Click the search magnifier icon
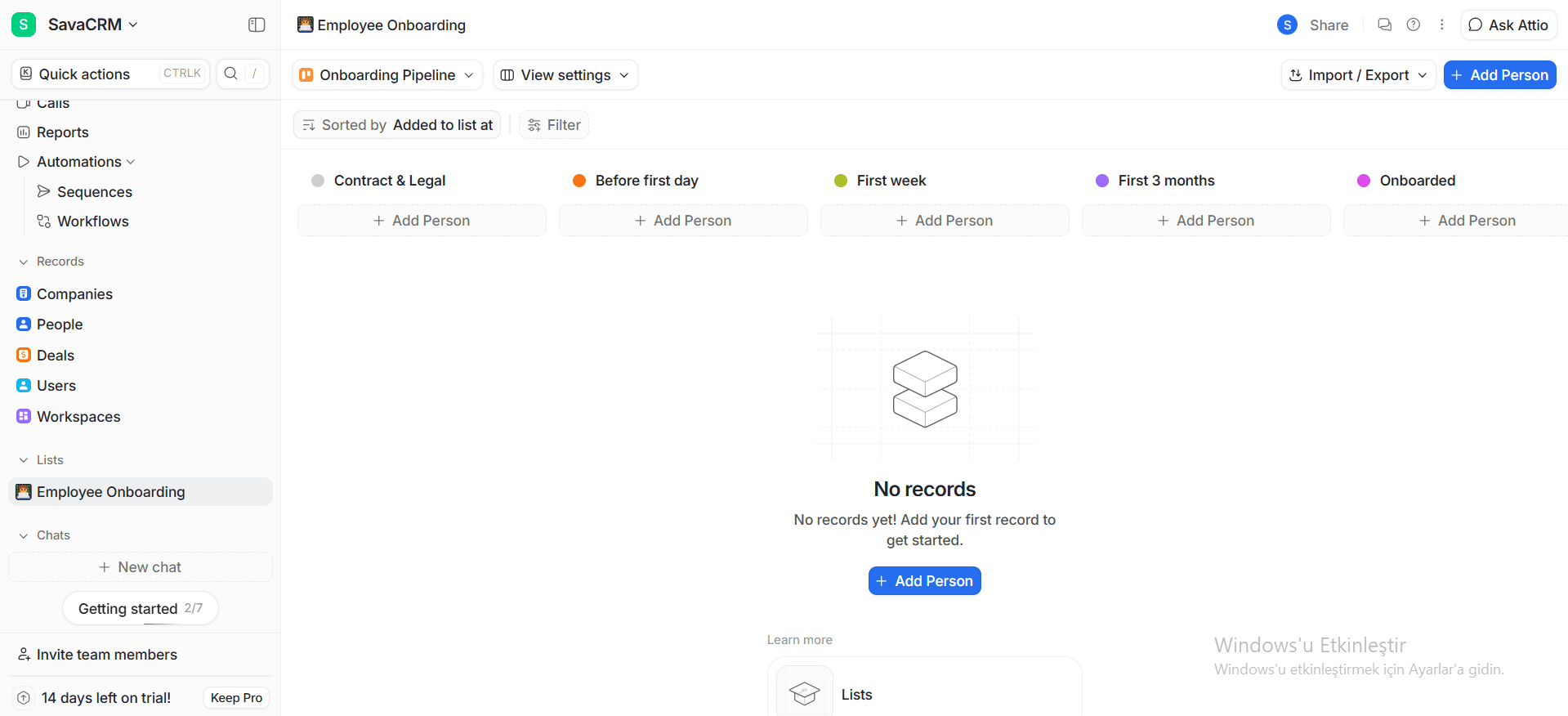Image resolution: width=1568 pixels, height=716 pixels. [x=231, y=74]
